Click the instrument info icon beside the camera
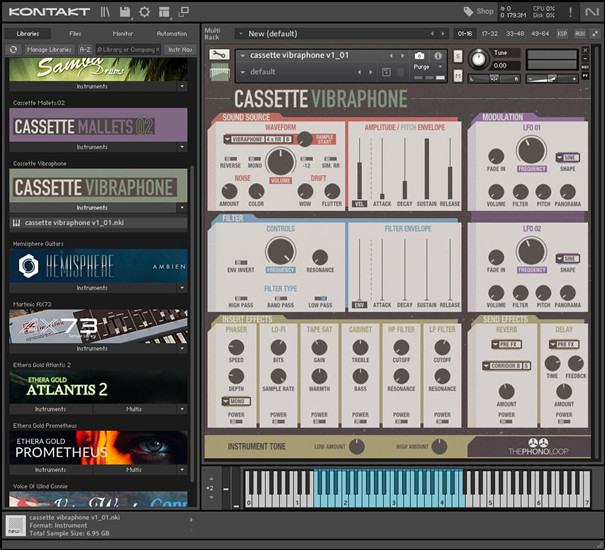Viewport: 605px width, 550px height. 436,55
